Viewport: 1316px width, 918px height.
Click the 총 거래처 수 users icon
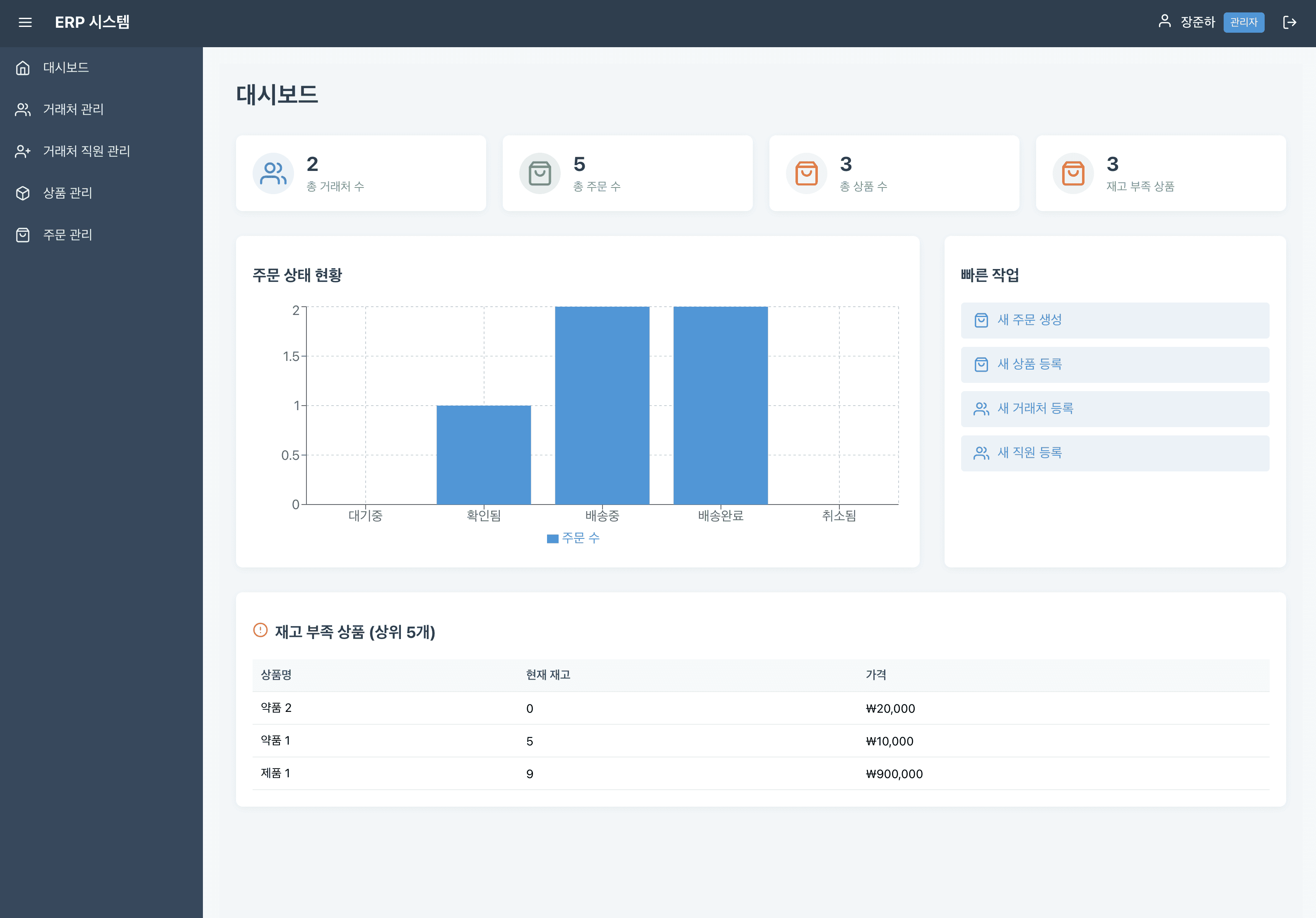coord(273,173)
